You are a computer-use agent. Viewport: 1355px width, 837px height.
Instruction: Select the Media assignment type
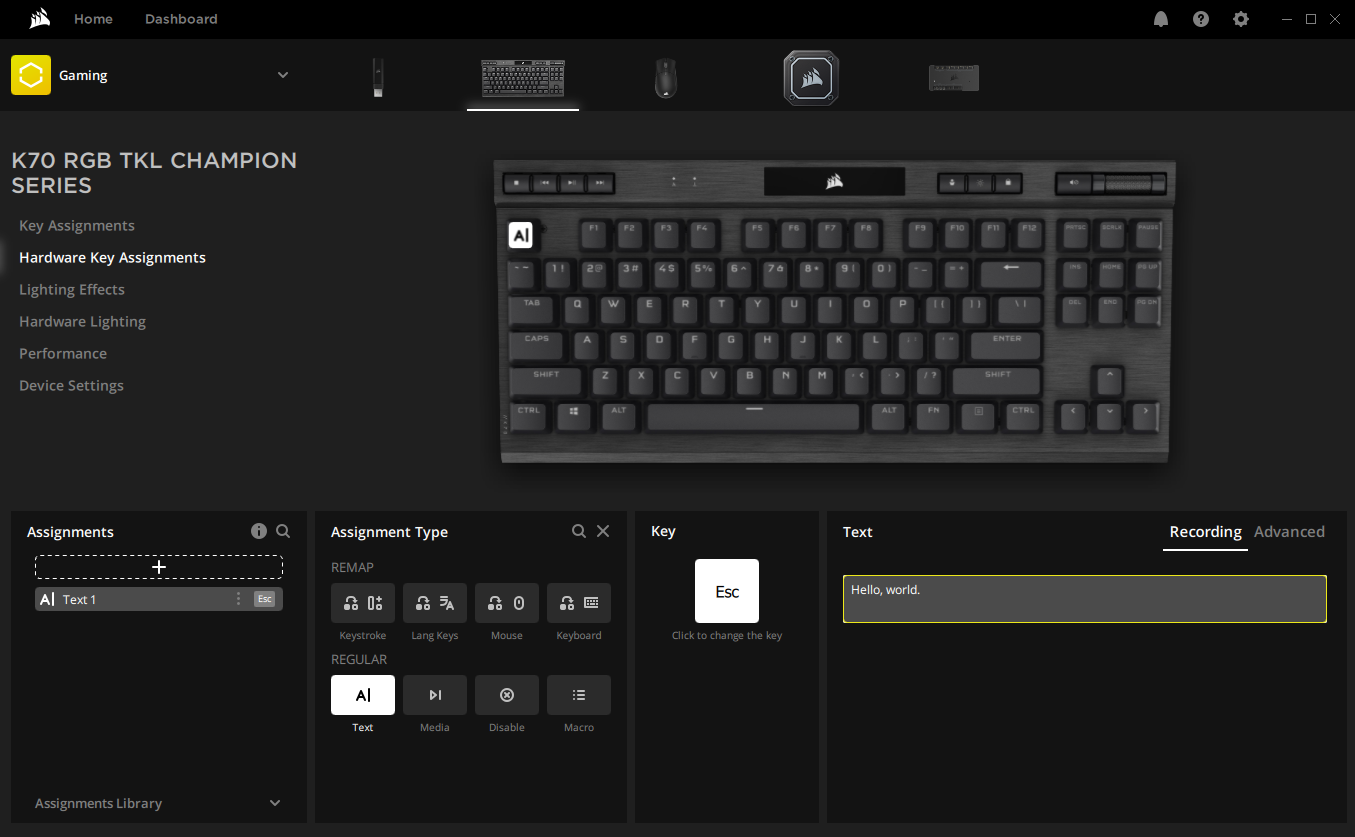click(x=434, y=694)
